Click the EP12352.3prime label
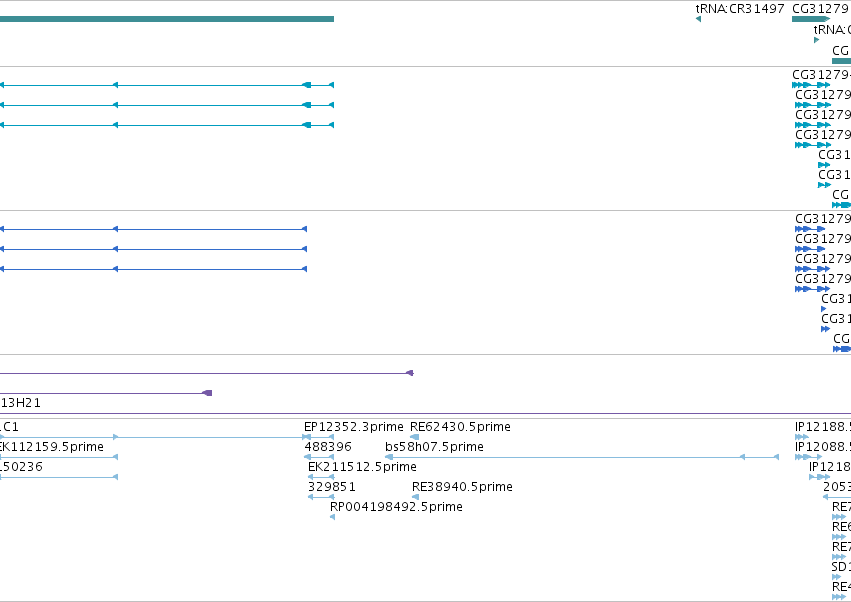This screenshot has width=851, height=602. pyautogui.click(x=353, y=427)
